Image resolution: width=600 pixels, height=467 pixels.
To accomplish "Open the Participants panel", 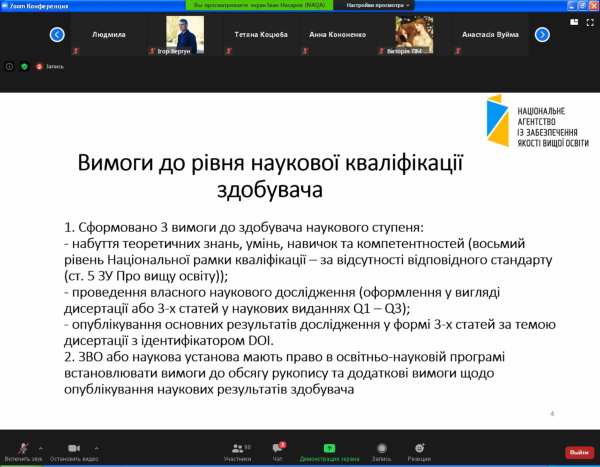I will [x=238, y=449].
